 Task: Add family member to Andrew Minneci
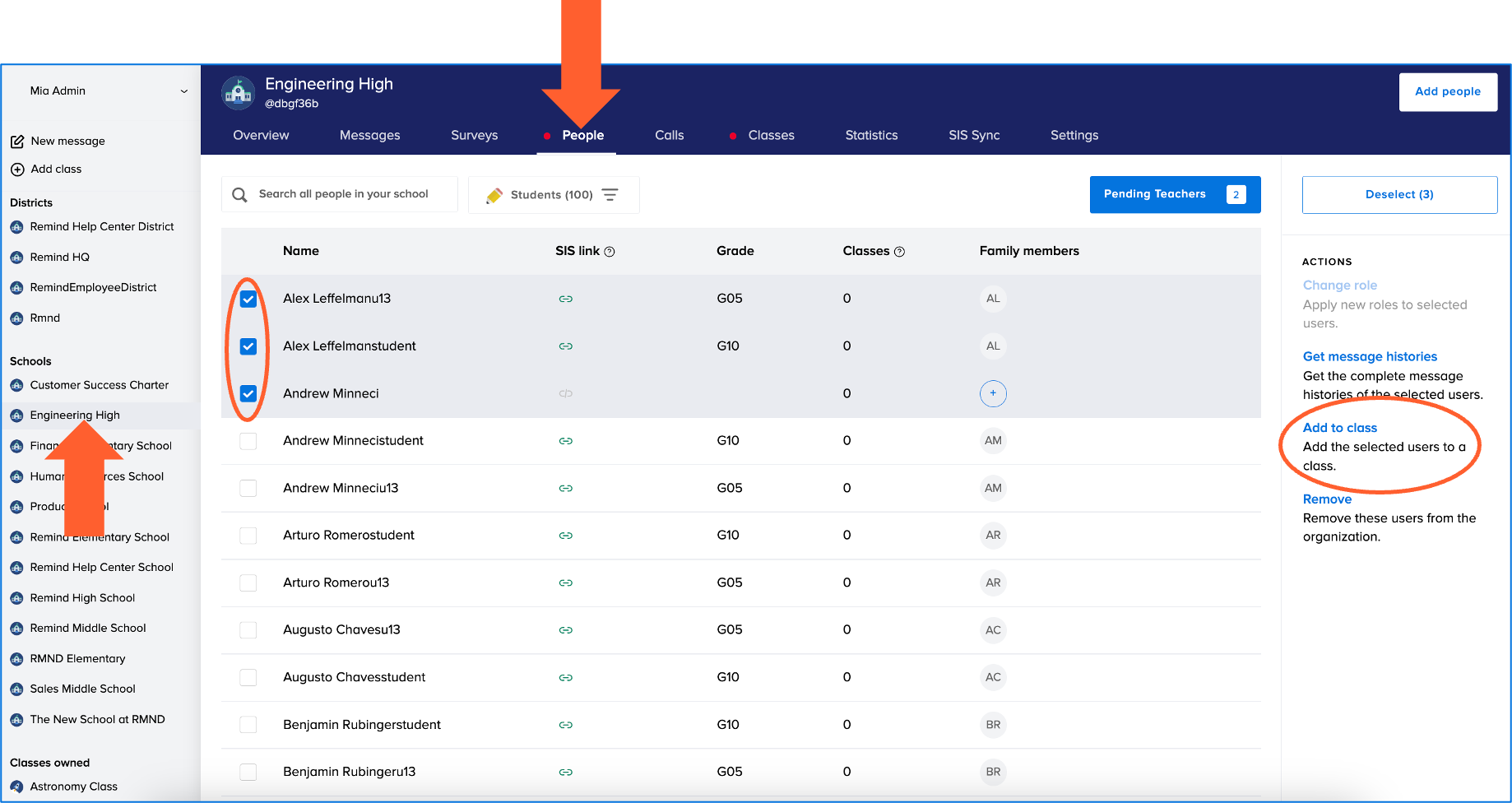993,393
